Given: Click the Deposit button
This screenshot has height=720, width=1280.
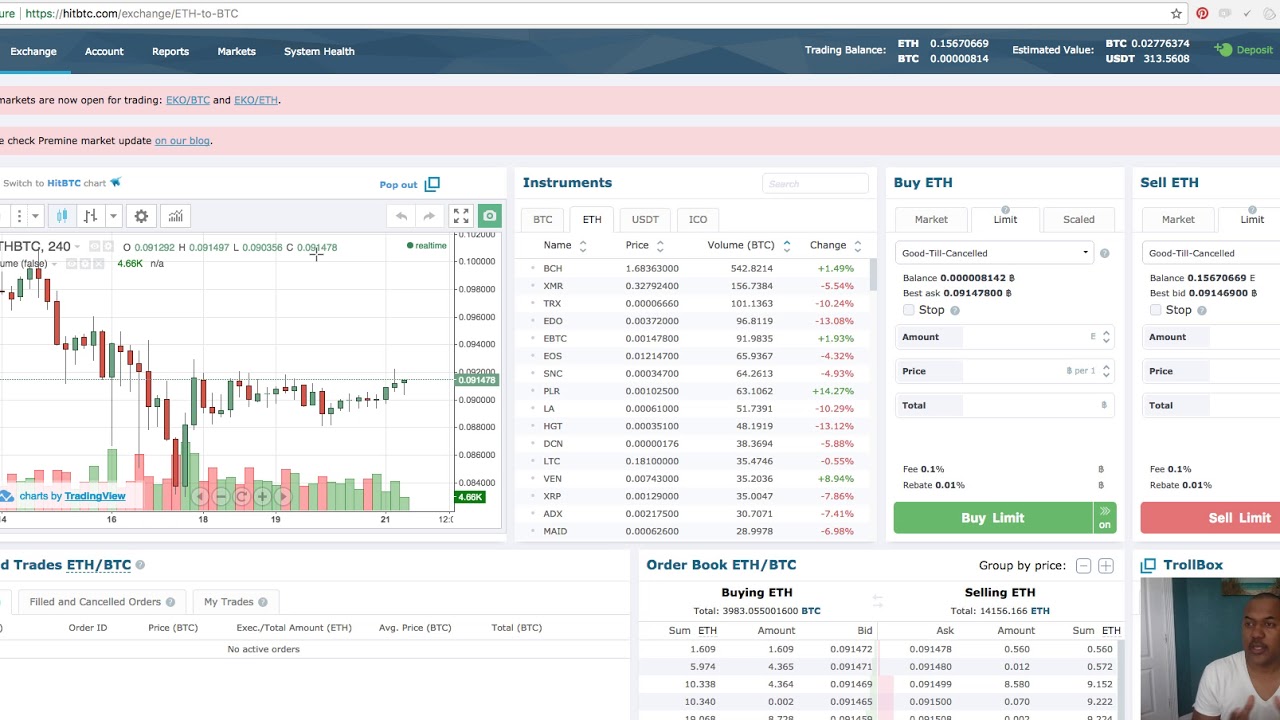Looking at the screenshot, I should point(1245,50).
